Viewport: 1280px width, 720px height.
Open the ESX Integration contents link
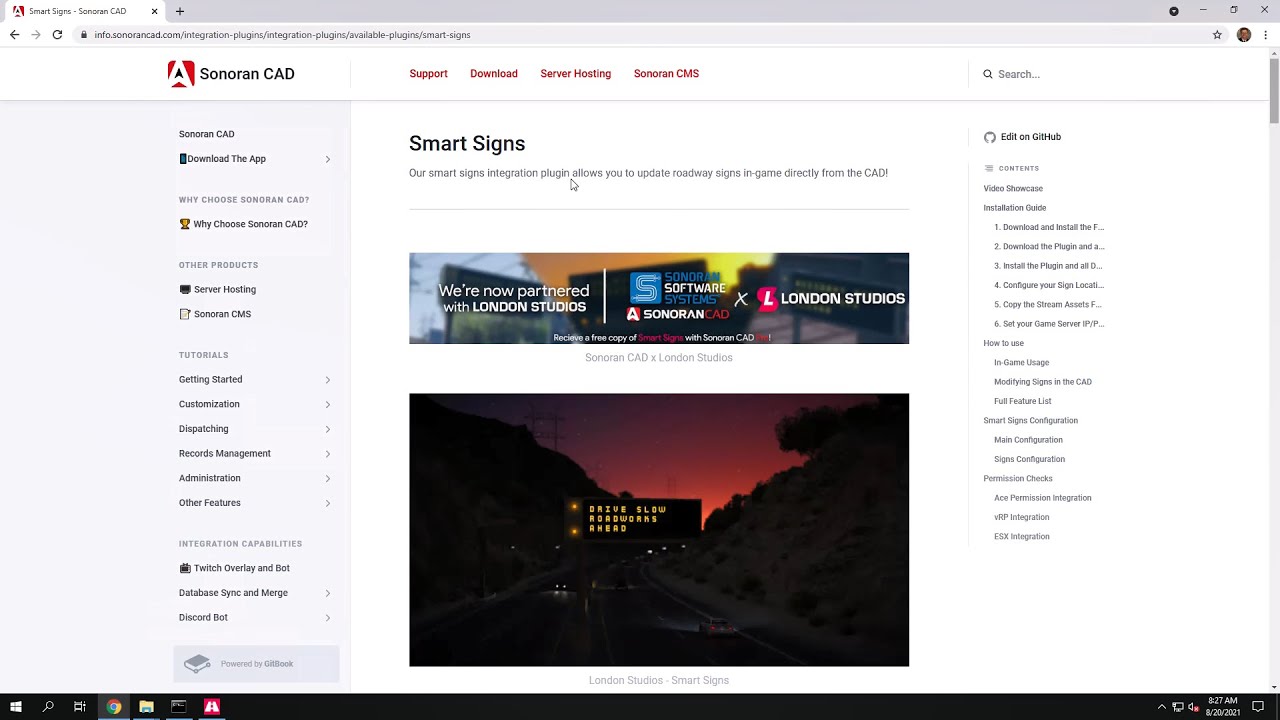[x=1022, y=537]
